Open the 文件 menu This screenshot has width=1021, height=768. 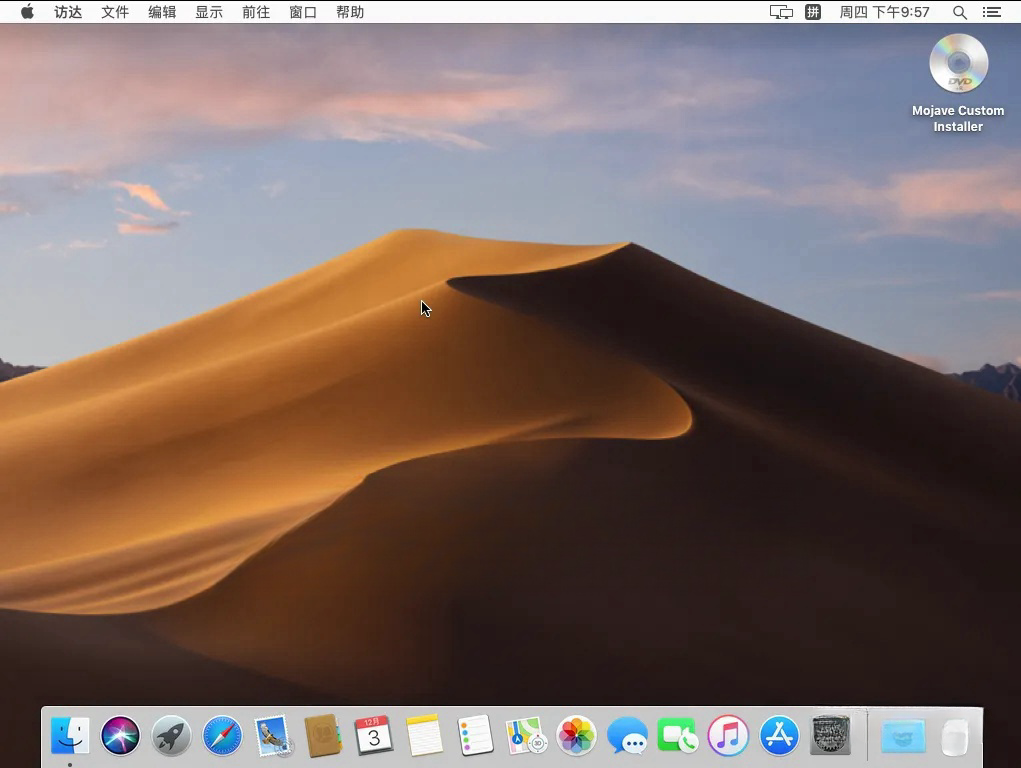[x=115, y=12]
